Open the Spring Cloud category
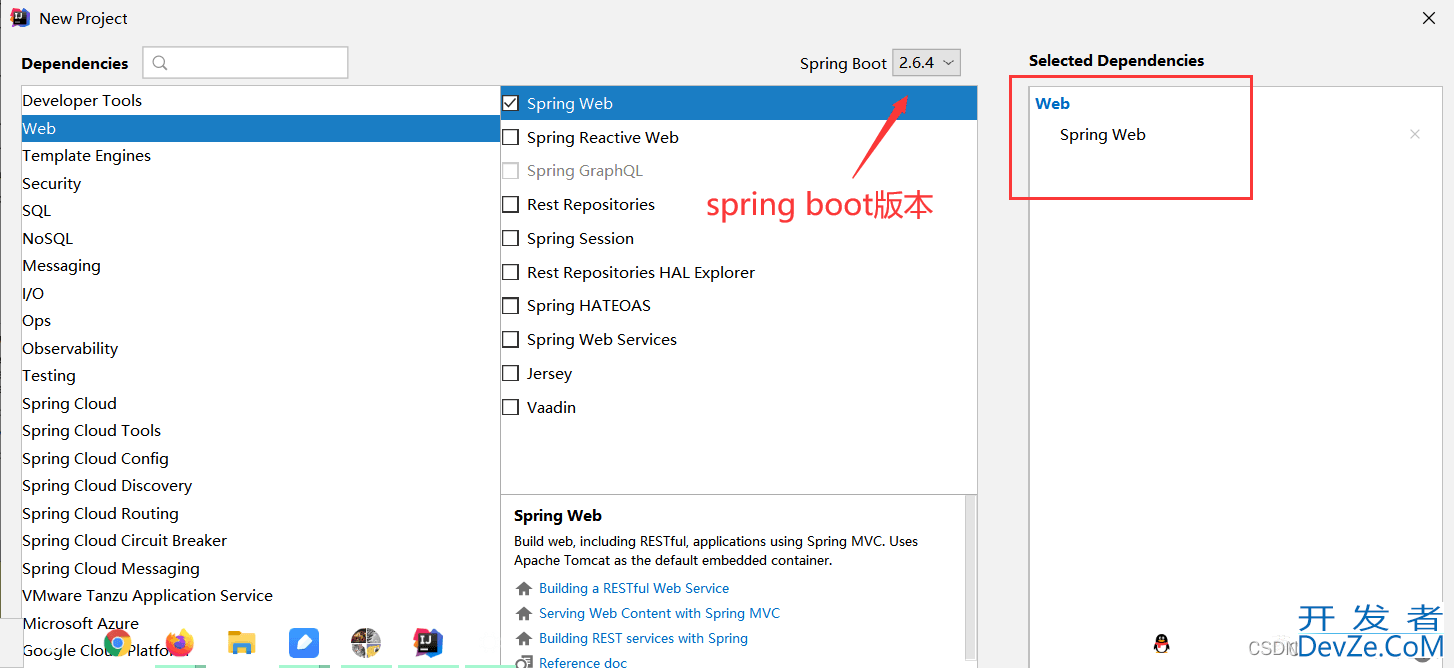 point(260,403)
